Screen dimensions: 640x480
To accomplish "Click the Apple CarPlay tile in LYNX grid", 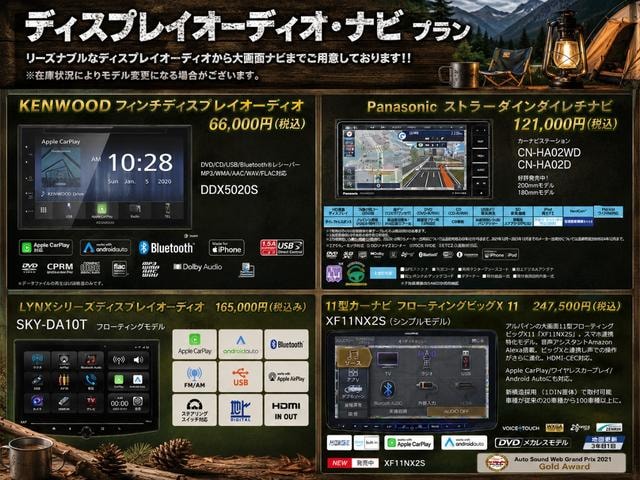I will tap(195, 344).
